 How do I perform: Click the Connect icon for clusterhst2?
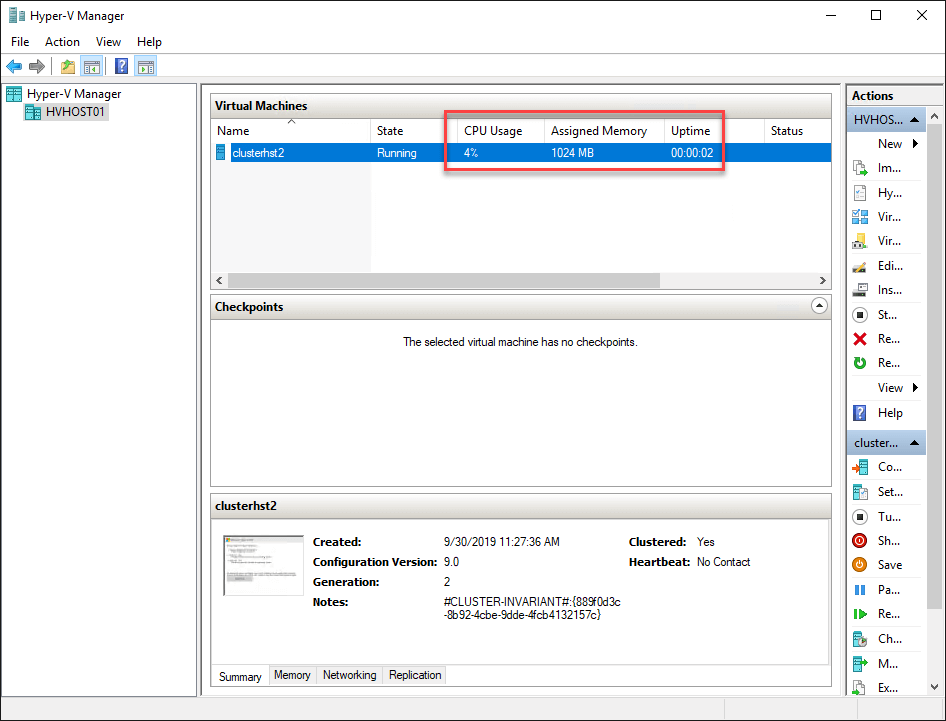coord(860,467)
